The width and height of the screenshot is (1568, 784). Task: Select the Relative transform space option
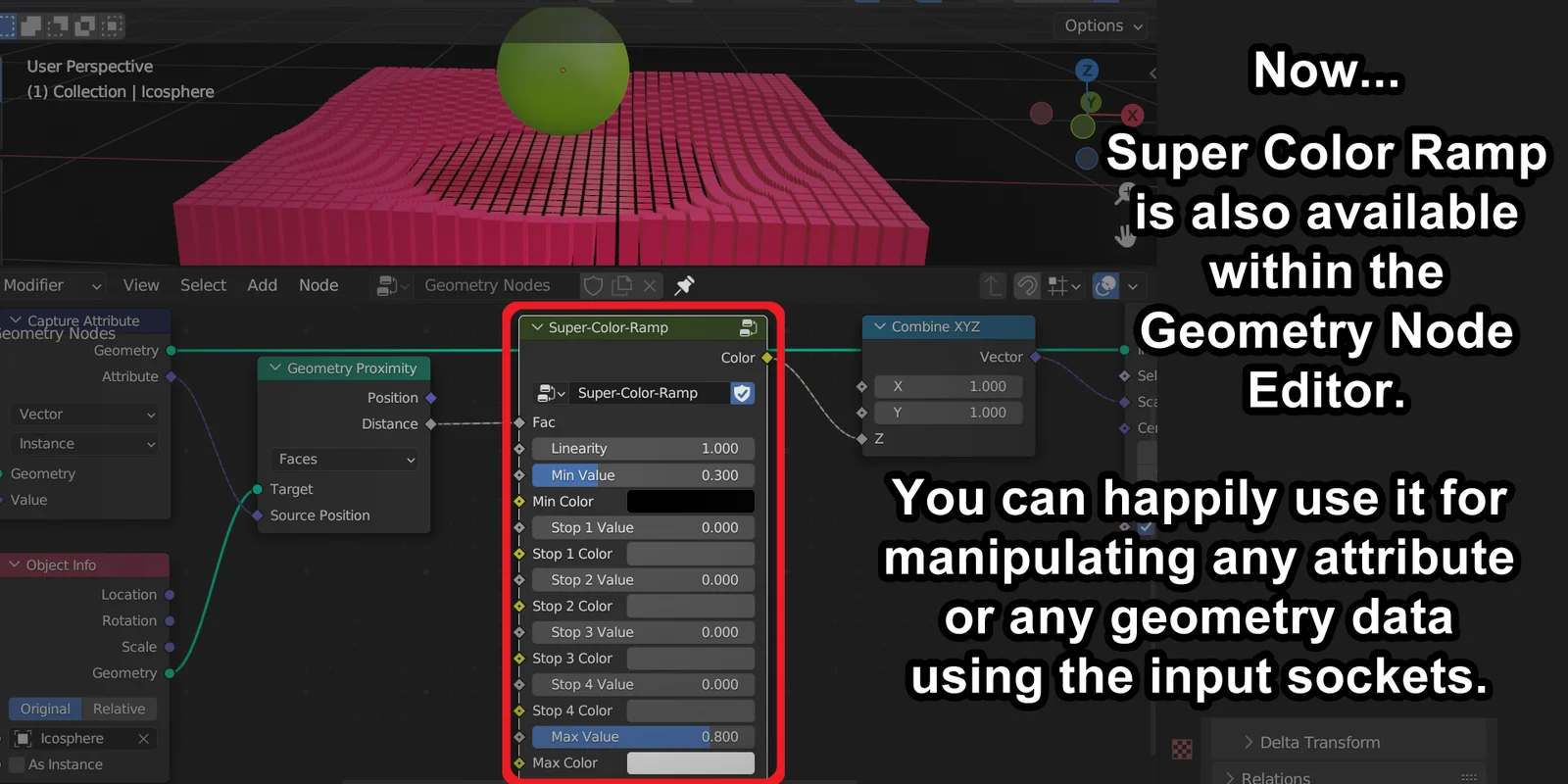[119, 709]
